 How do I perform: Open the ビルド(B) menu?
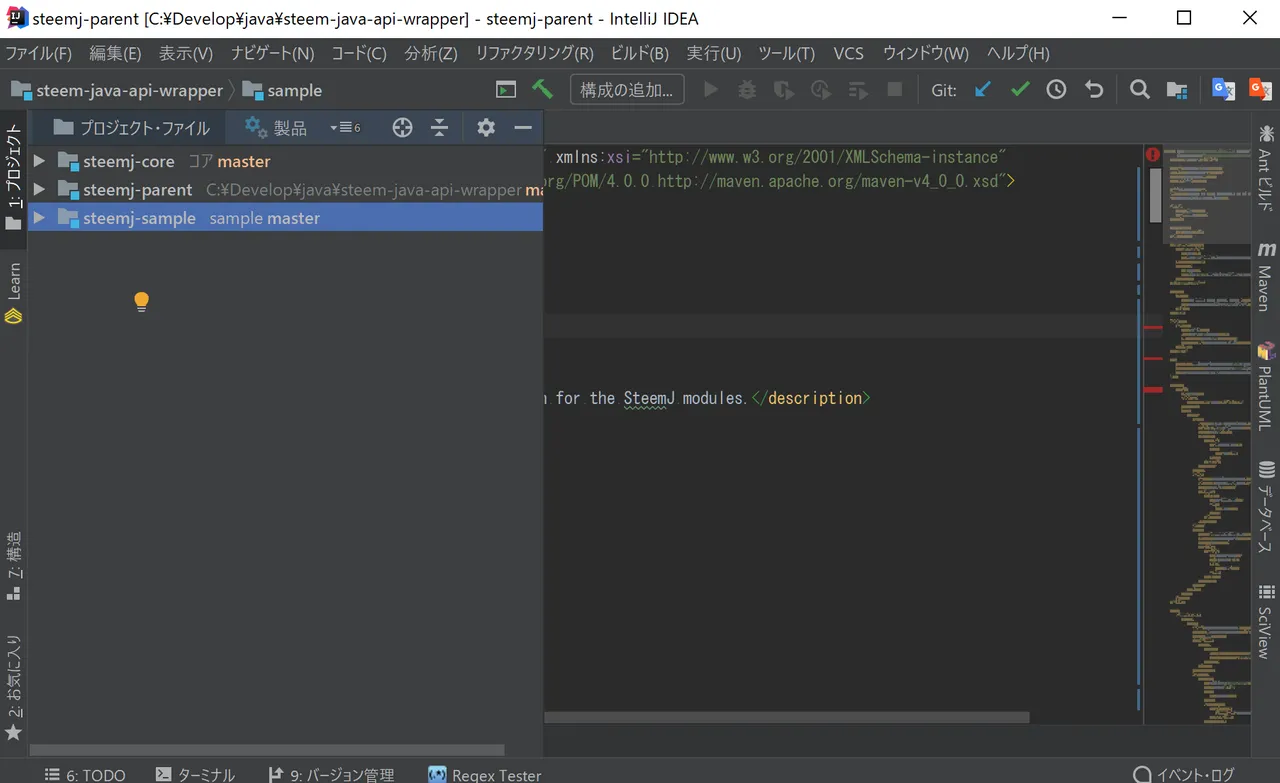639,53
